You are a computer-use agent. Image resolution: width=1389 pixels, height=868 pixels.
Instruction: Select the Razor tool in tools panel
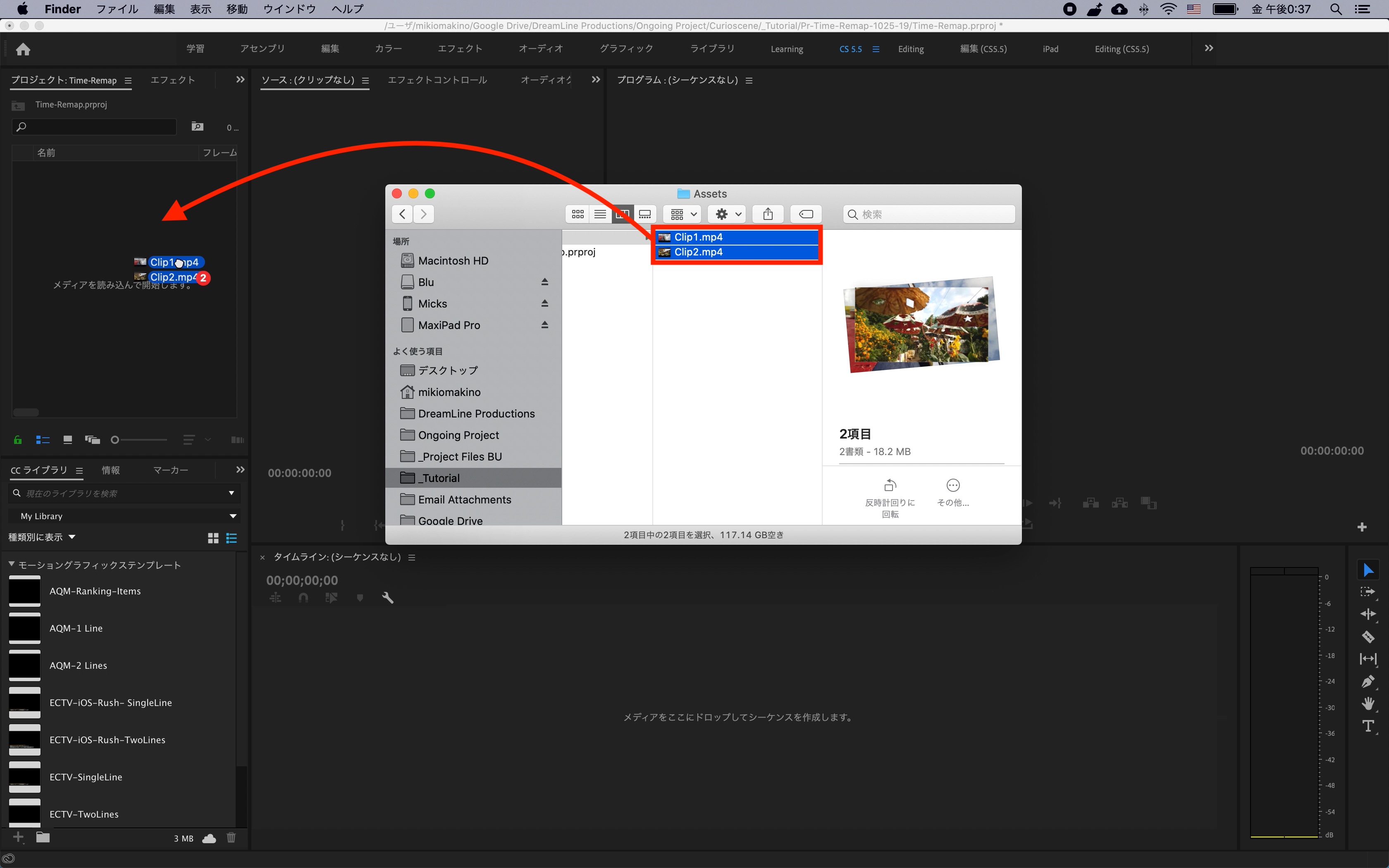pyautogui.click(x=1368, y=636)
